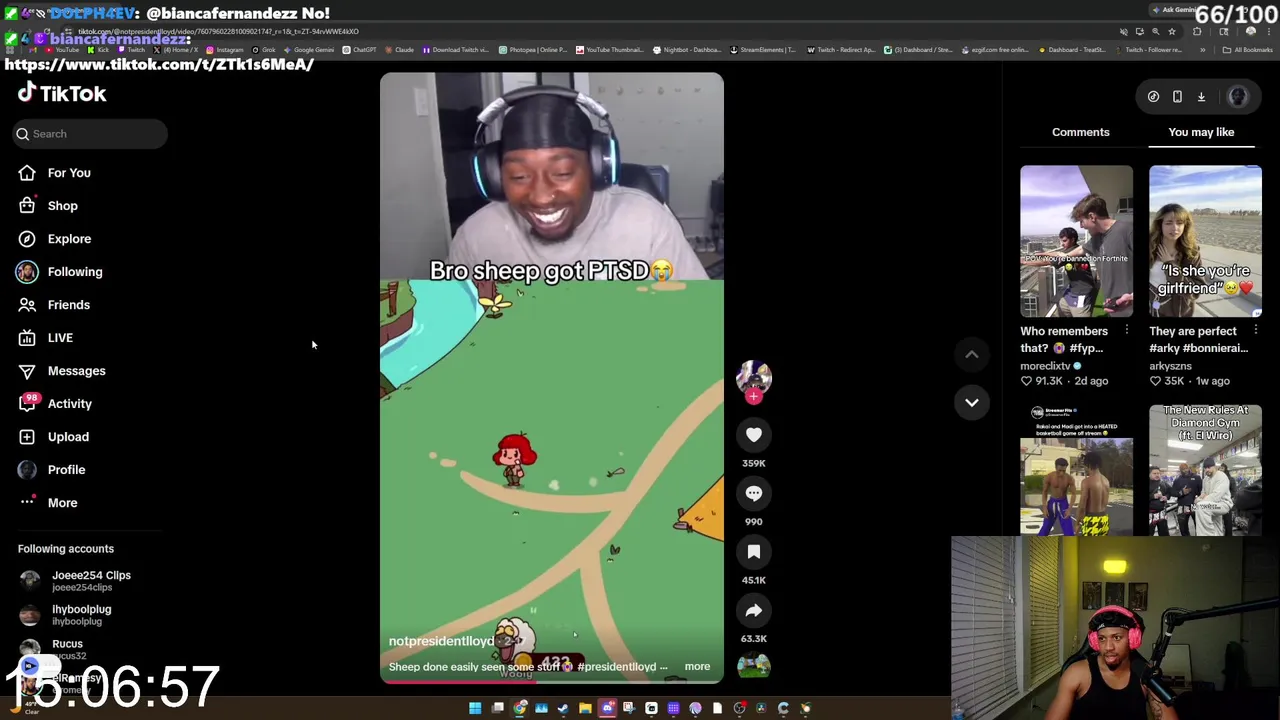Open the Google Gemini bookmark

(x=309, y=50)
